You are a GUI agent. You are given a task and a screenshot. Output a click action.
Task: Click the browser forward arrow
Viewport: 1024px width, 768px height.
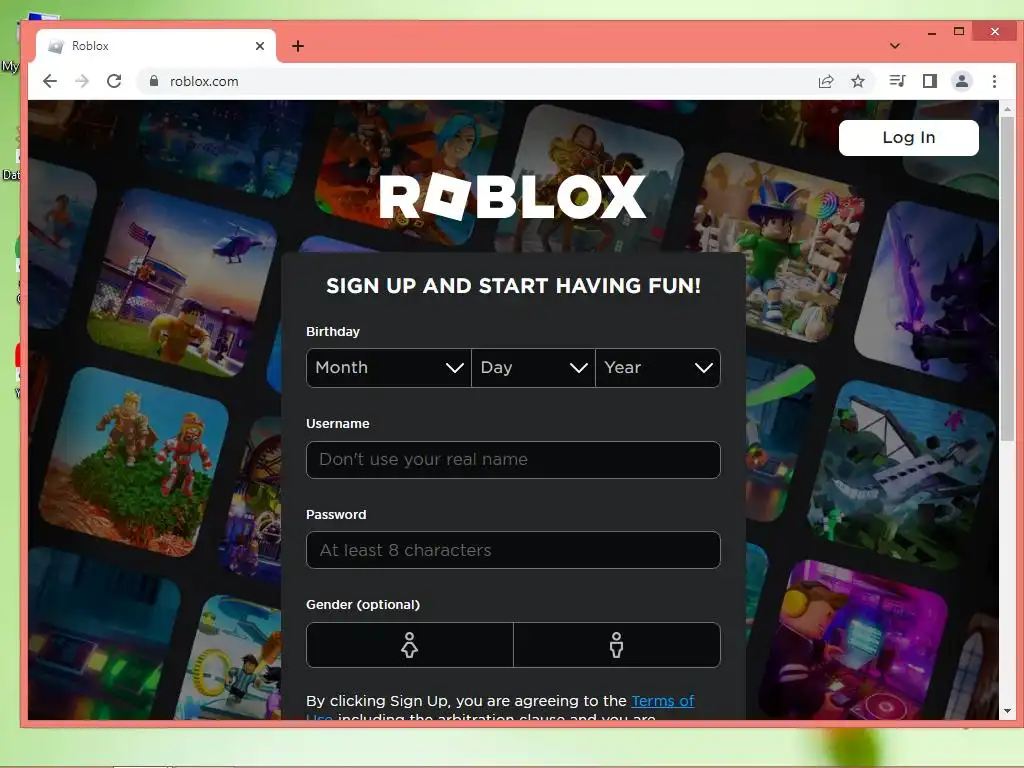tap(82, 81)
